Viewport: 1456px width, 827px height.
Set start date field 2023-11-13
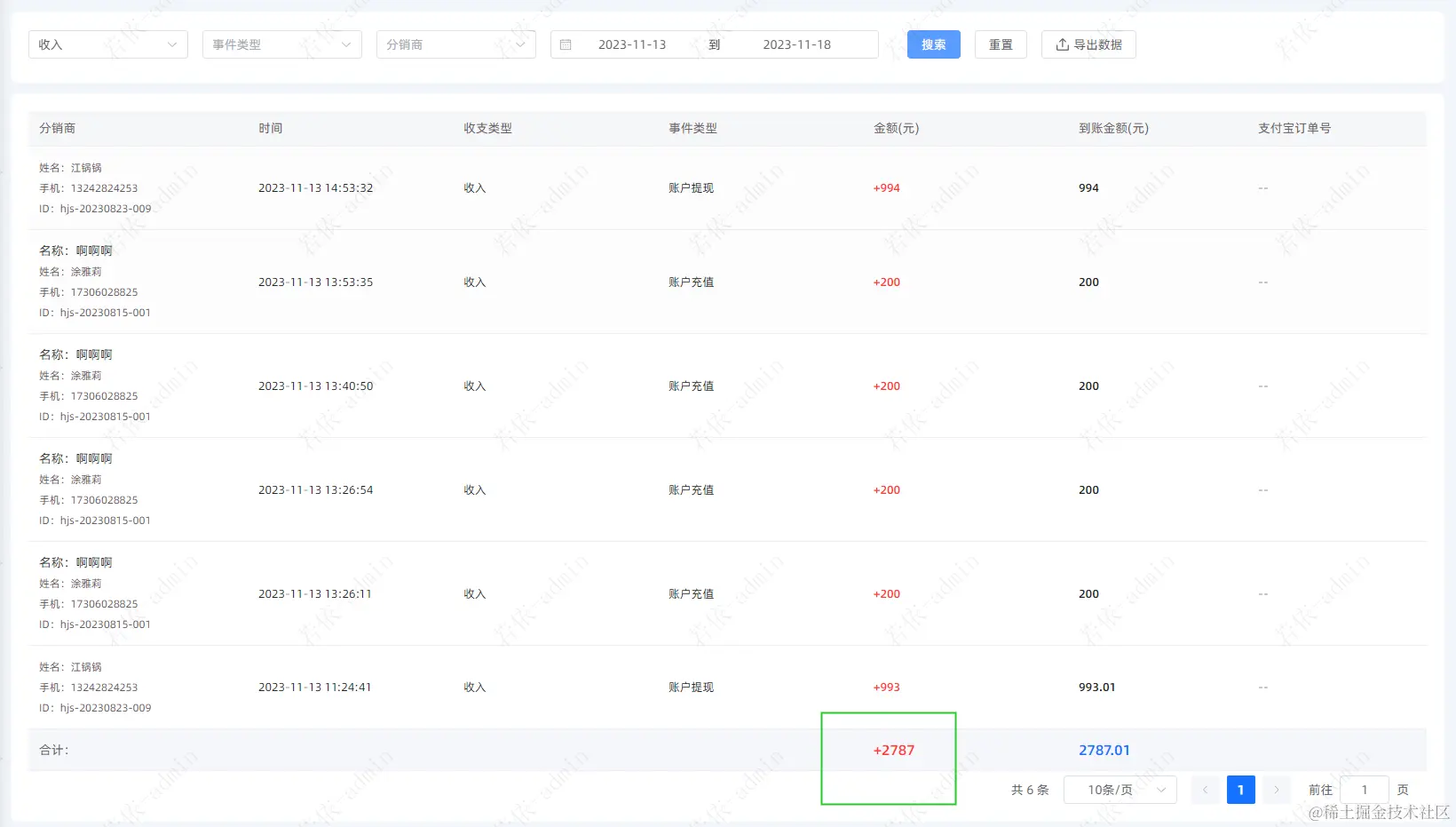coord(632,44)
